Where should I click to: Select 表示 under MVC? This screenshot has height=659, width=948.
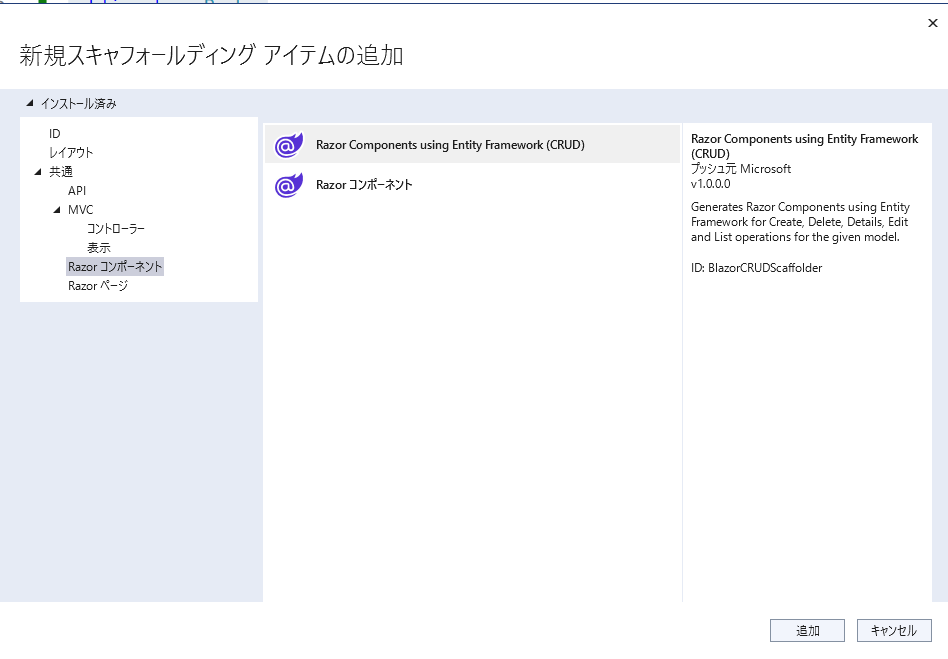click(x=99, y=248)
